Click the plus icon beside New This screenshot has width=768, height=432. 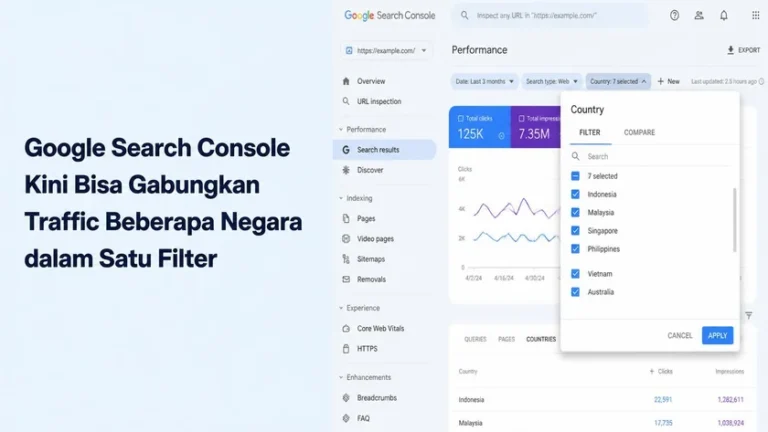pyautogui.click(x=661, y=81)
